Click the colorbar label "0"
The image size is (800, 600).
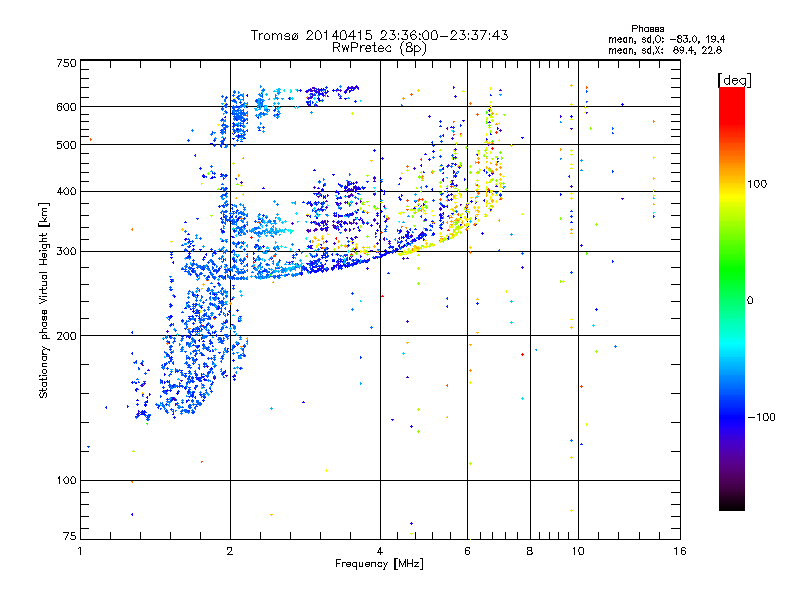[x=750, y=300]
